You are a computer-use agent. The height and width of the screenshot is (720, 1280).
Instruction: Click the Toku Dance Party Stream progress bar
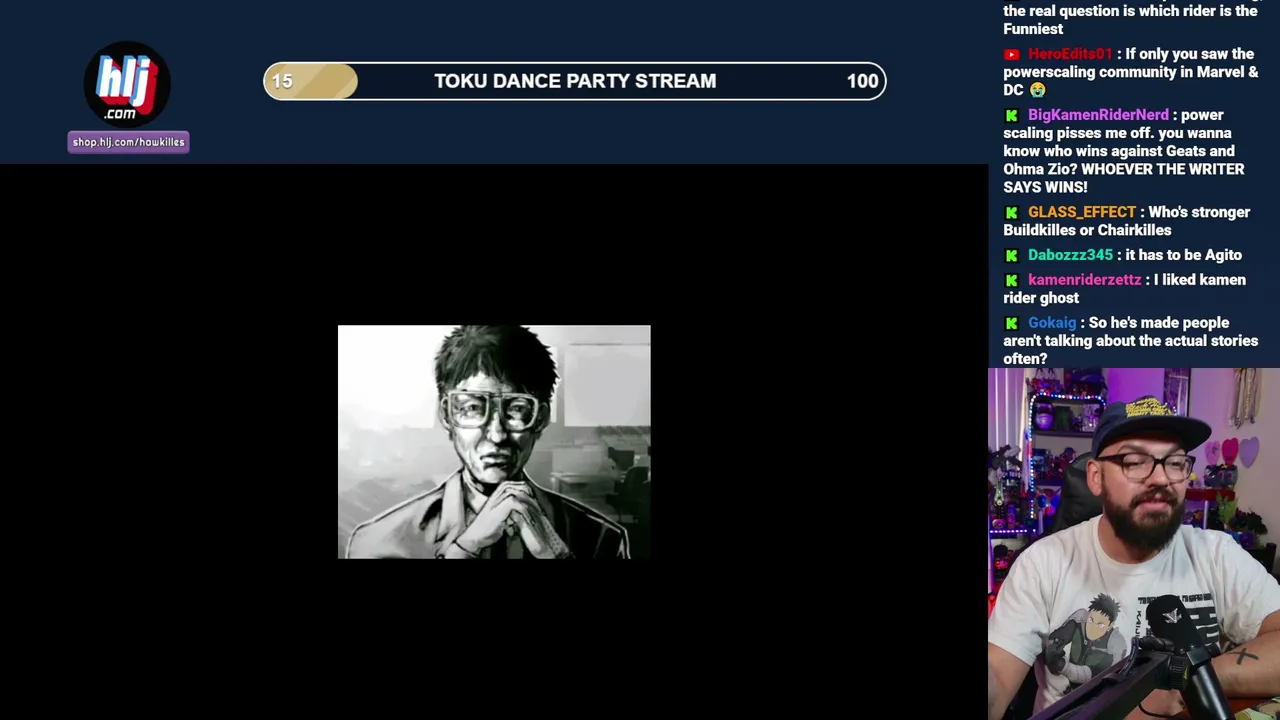tap(575, 81)
